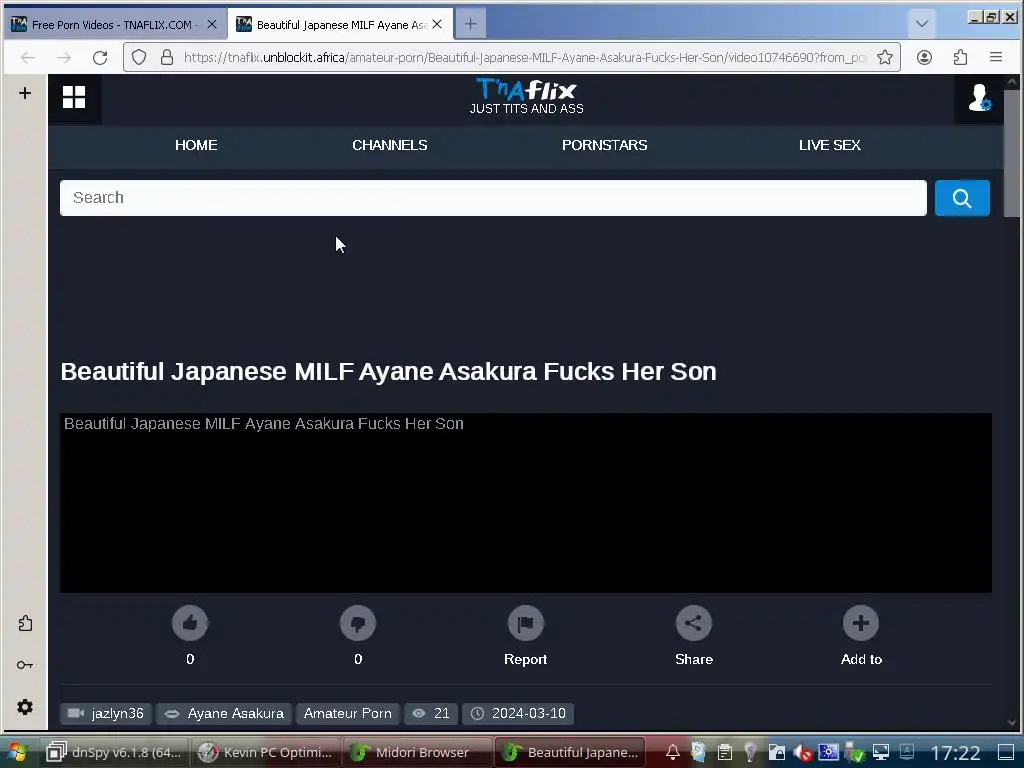The width and height of the screenshot is (1024, 768).
Task: Open sidebar settings gear icon
Action: (x=25, y=707)
